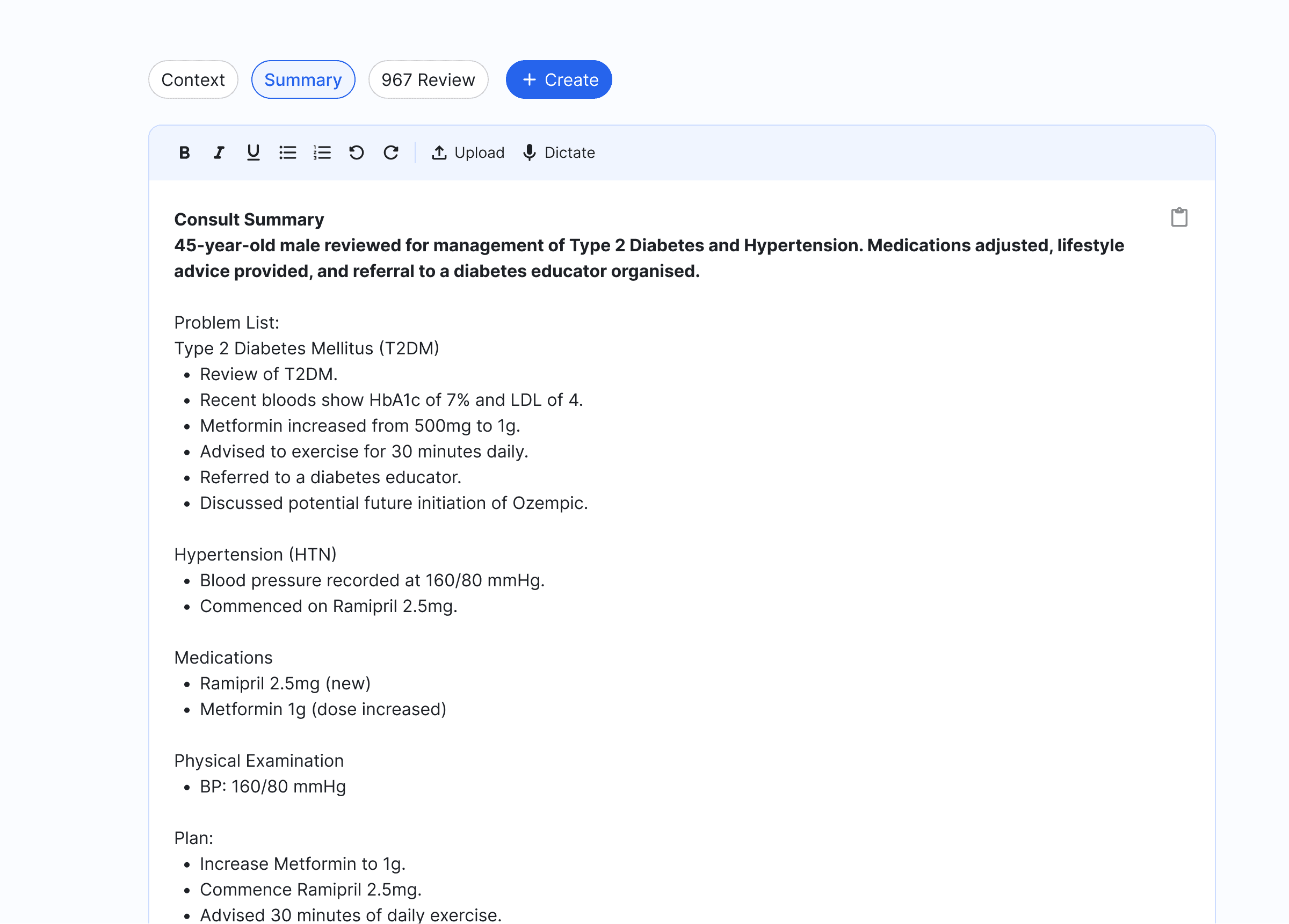This screenshot has height=924, width=1289.
Task: Click on Ramipril 2.5mg (new) medication line
Action: [x=285, y=683]
